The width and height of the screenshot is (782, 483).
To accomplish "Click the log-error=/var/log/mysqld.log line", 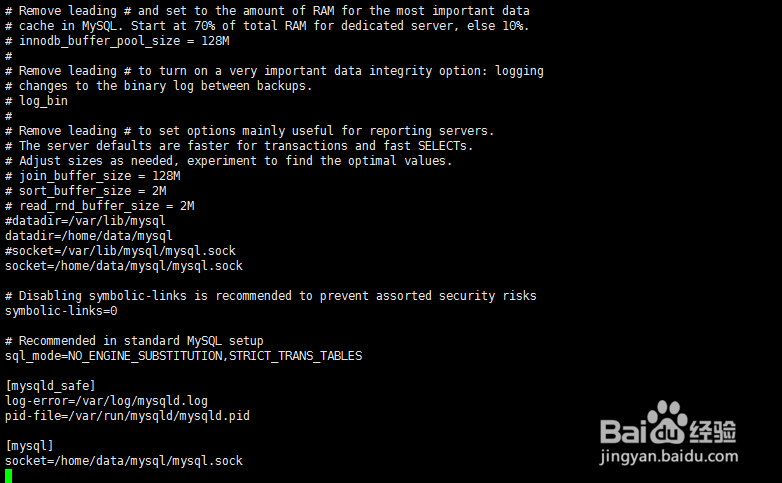I will tap(106, 401).
